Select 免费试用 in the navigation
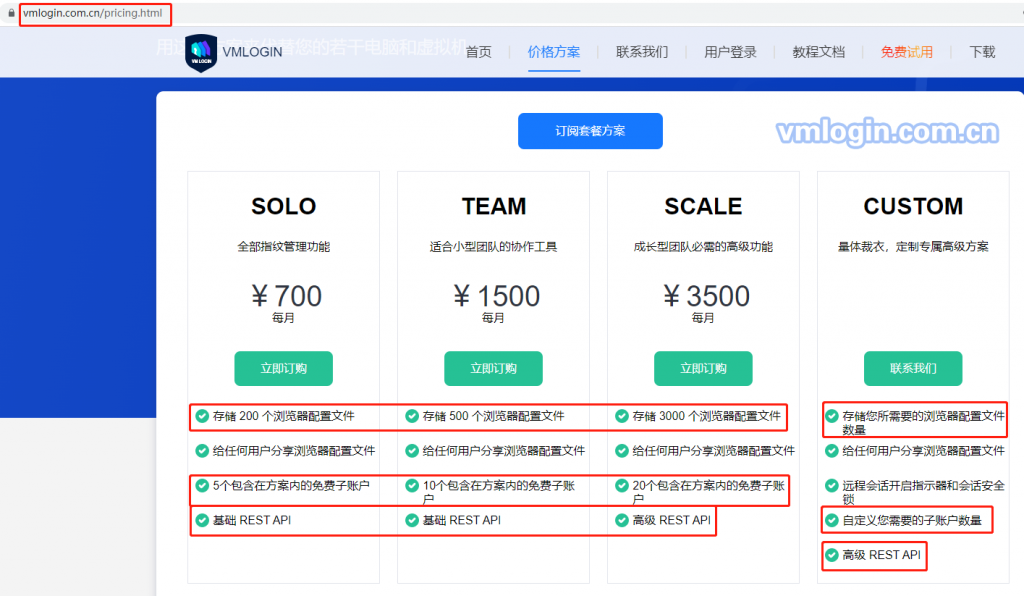The image size is (1024, 596). [906, 52]
